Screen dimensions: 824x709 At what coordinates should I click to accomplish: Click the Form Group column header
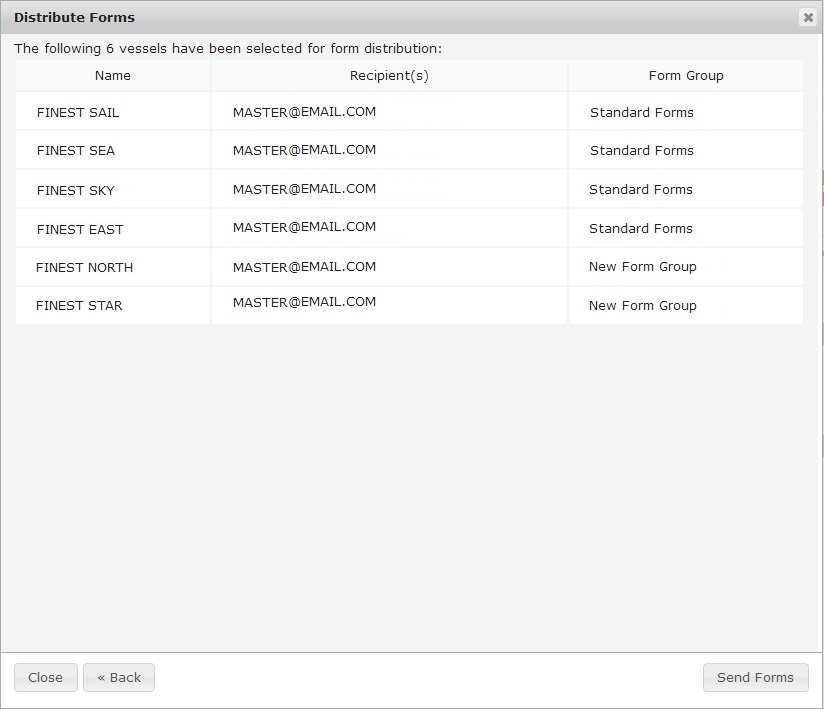pyautogui.click(x=685, y=75)
